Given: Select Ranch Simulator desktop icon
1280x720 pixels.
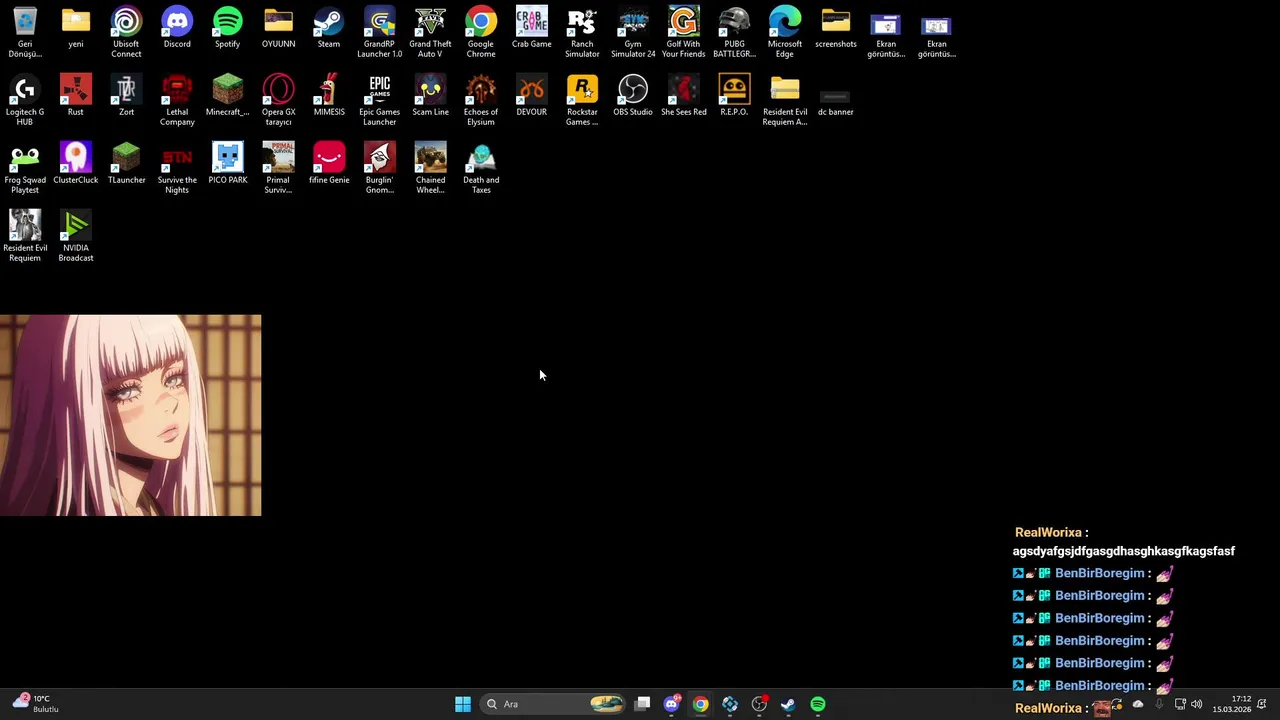Looking at the screenshot, I should click(x=582, y=32).
